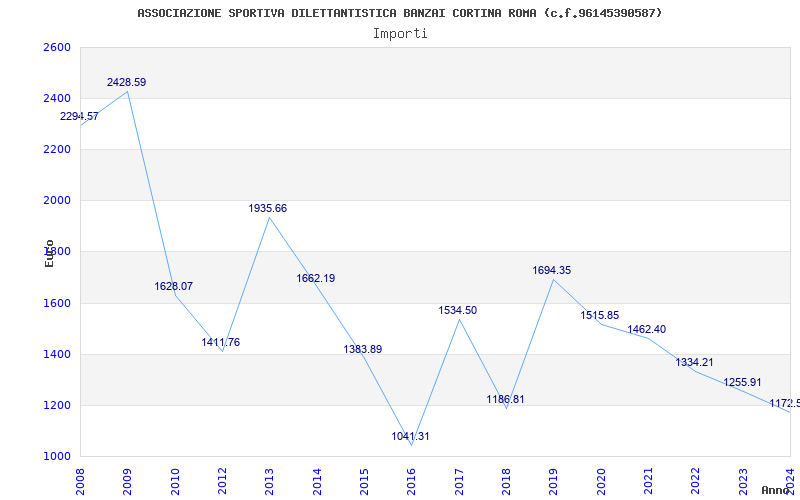
Task: Click the y-axis value 1000
Action: tap(55, 457)
